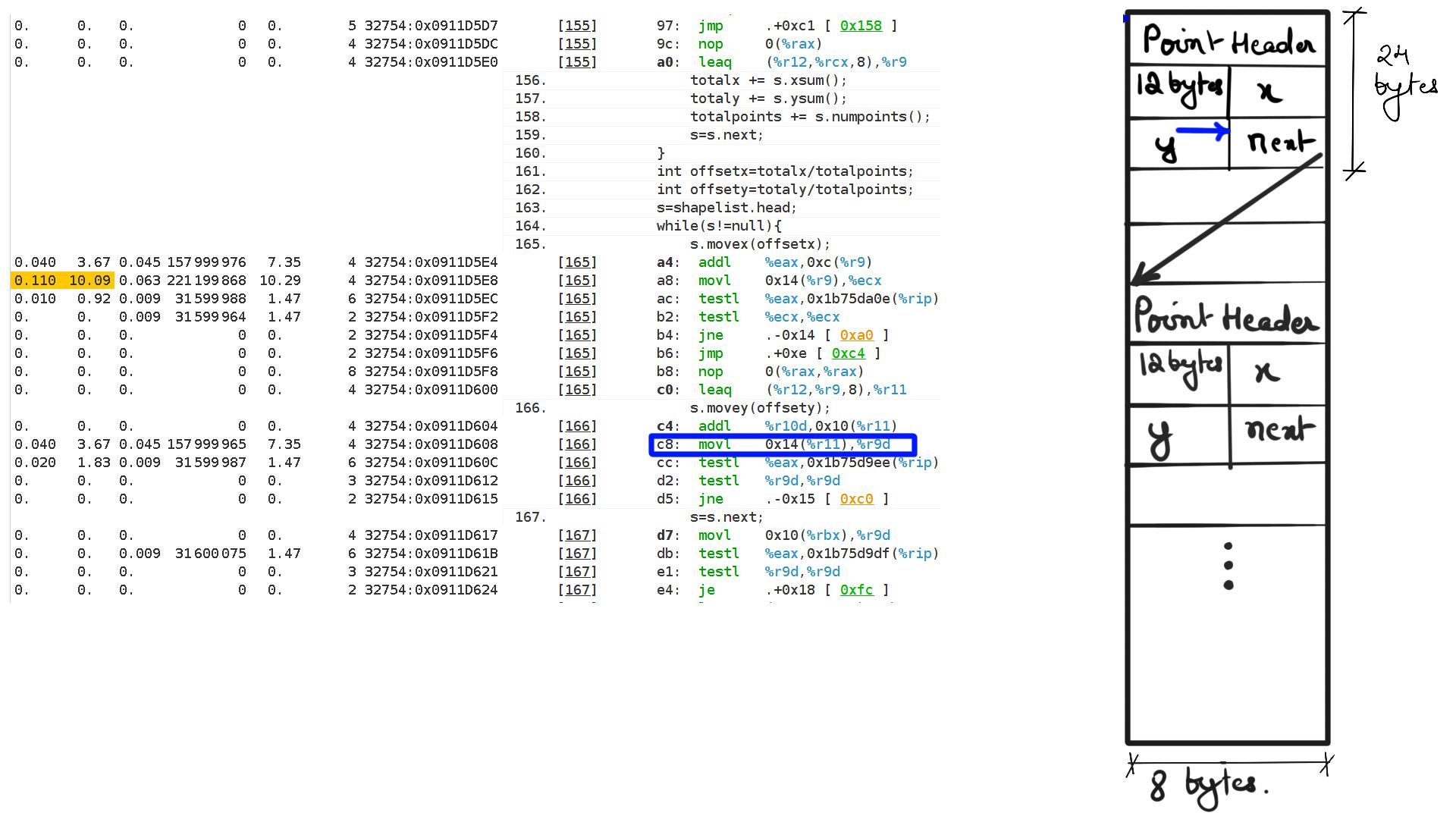This screenshot has height=819, width=1456.
Task: Click the count value 221199868
Action: coord(206,281)
